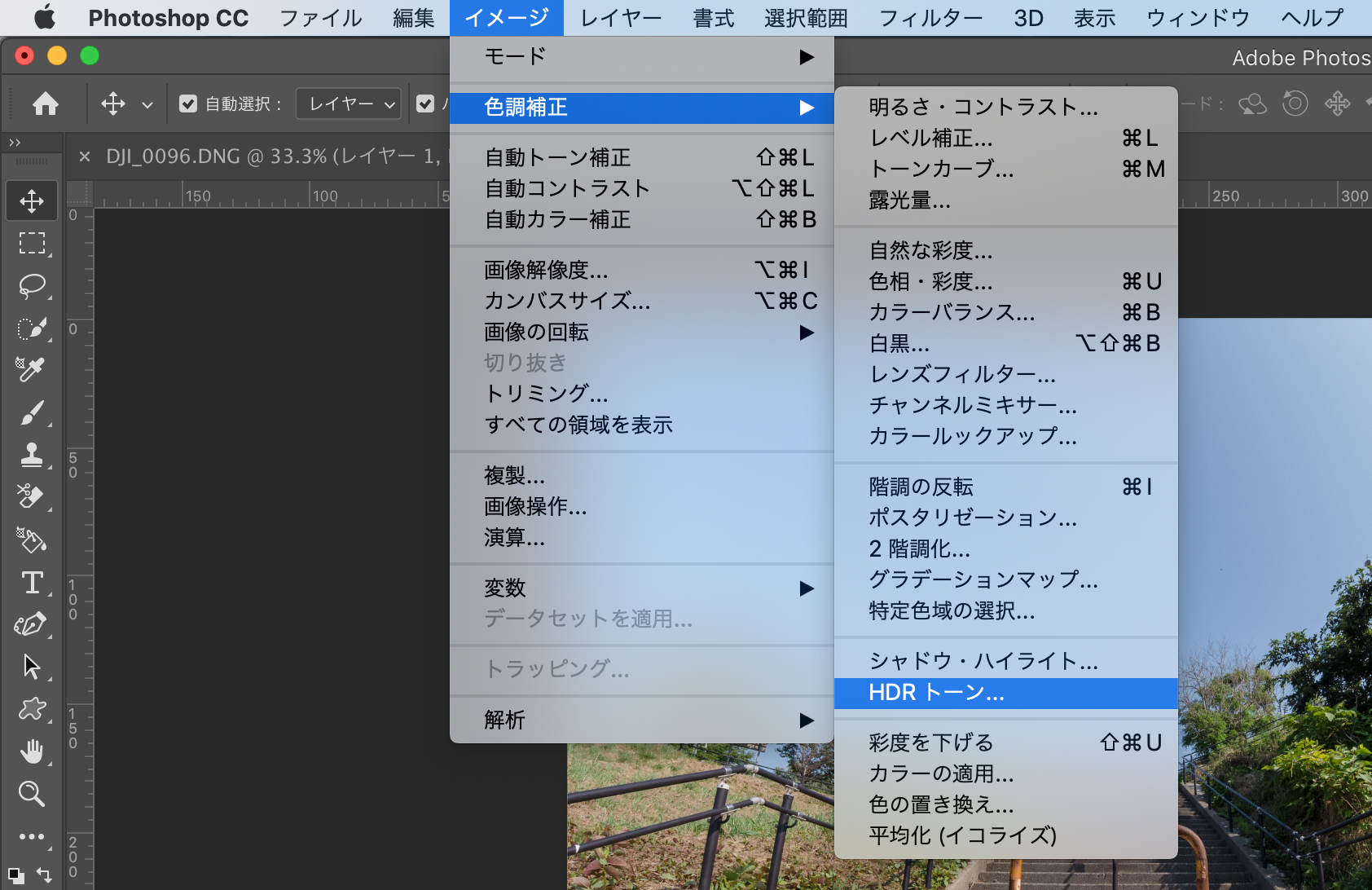
Task: Choose 自動トーン補正
Action: tap(642, 157)
